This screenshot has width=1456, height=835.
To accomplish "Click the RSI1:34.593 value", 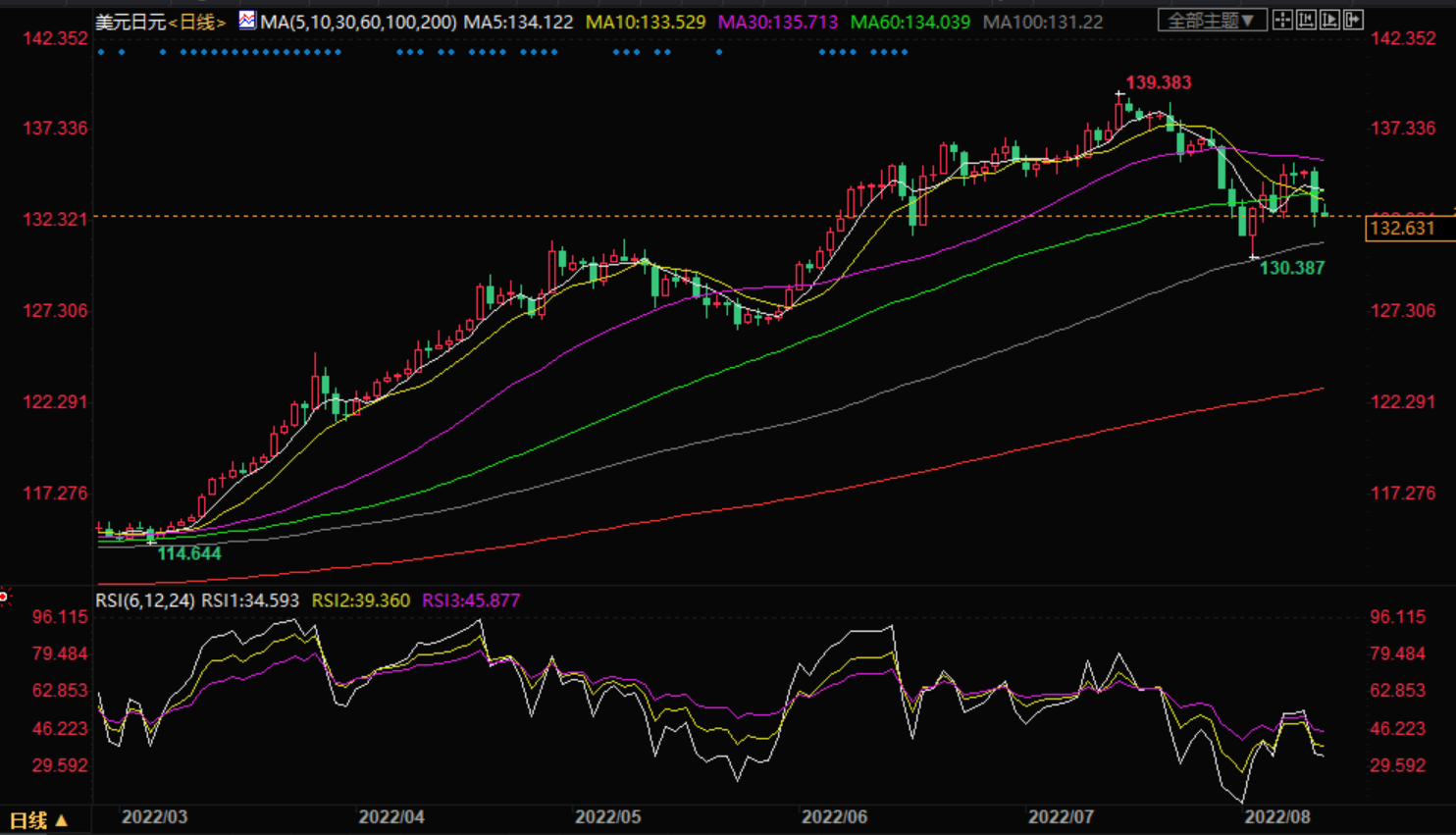I will coord(250,600).
